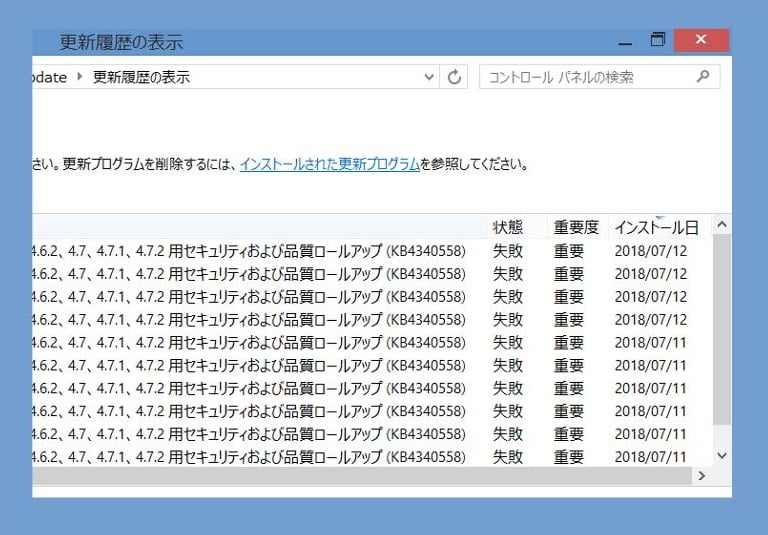This screenshot has width=768, height=535.
Task: Click the horizontal scrollbar thumb at the bottom
Action: click(x=360, y=476)
